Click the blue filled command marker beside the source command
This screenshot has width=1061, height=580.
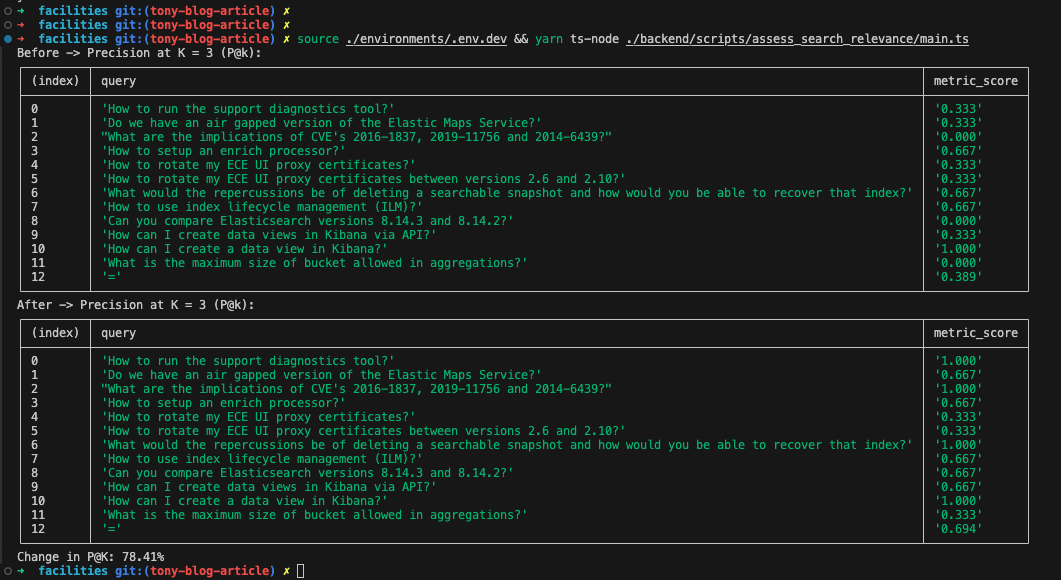pos(8,38)
